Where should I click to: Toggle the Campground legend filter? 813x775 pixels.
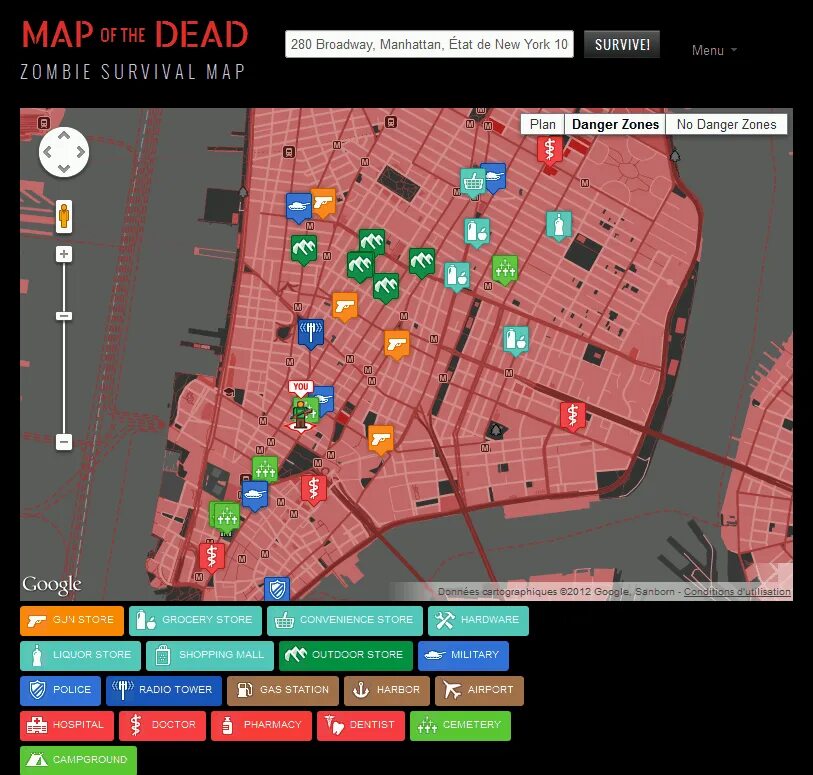78,760
